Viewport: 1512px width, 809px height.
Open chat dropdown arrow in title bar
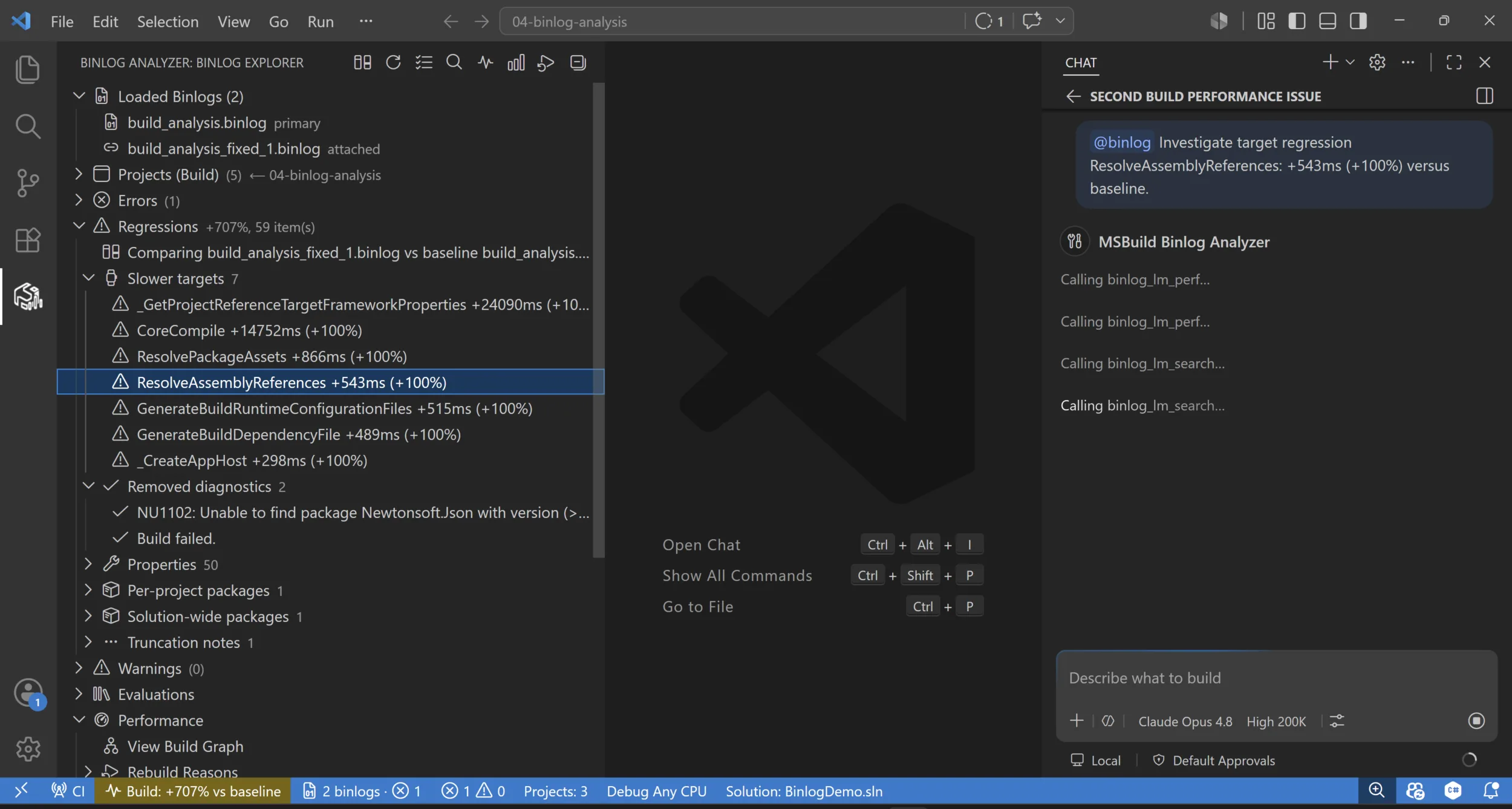1060,21
